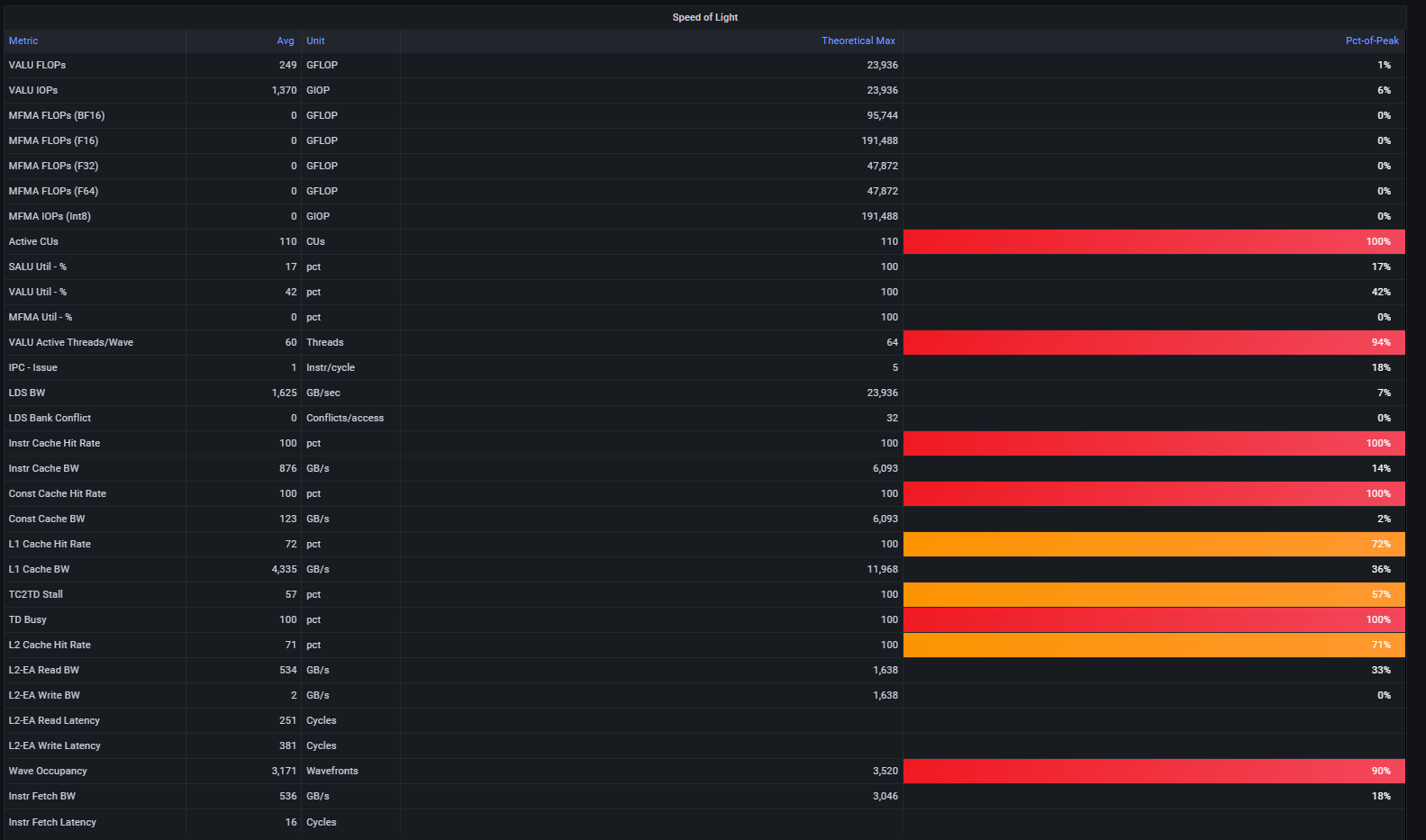This screenshot has width=1426, height=840.
Task: Click the 57% orange Pct-of-Peak bar
Action: coord(1154,594)
